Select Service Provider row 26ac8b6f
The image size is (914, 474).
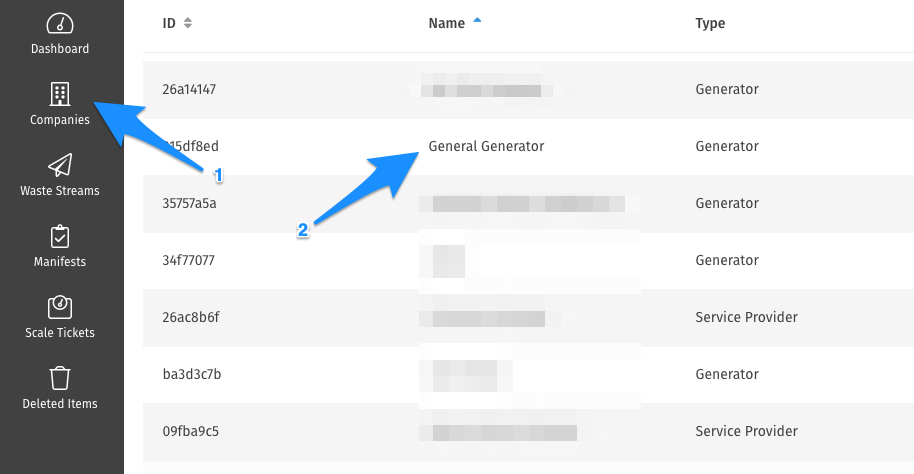(528, 318)
